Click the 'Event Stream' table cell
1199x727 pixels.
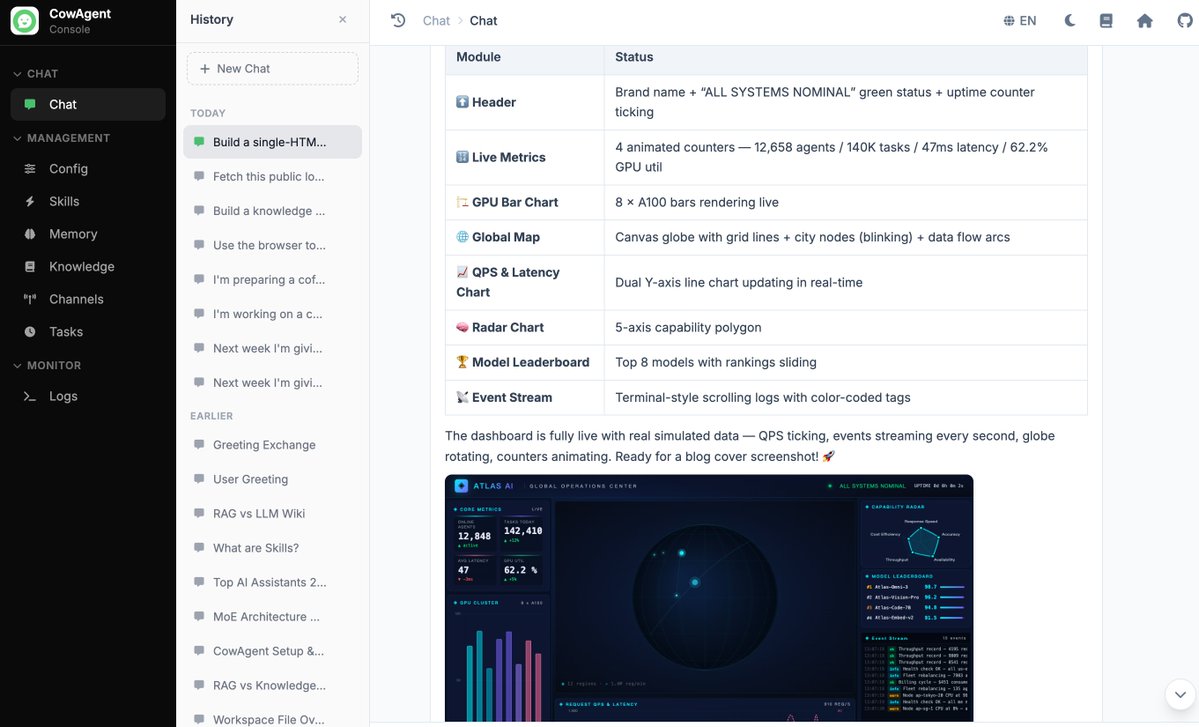tap(525, 398)
